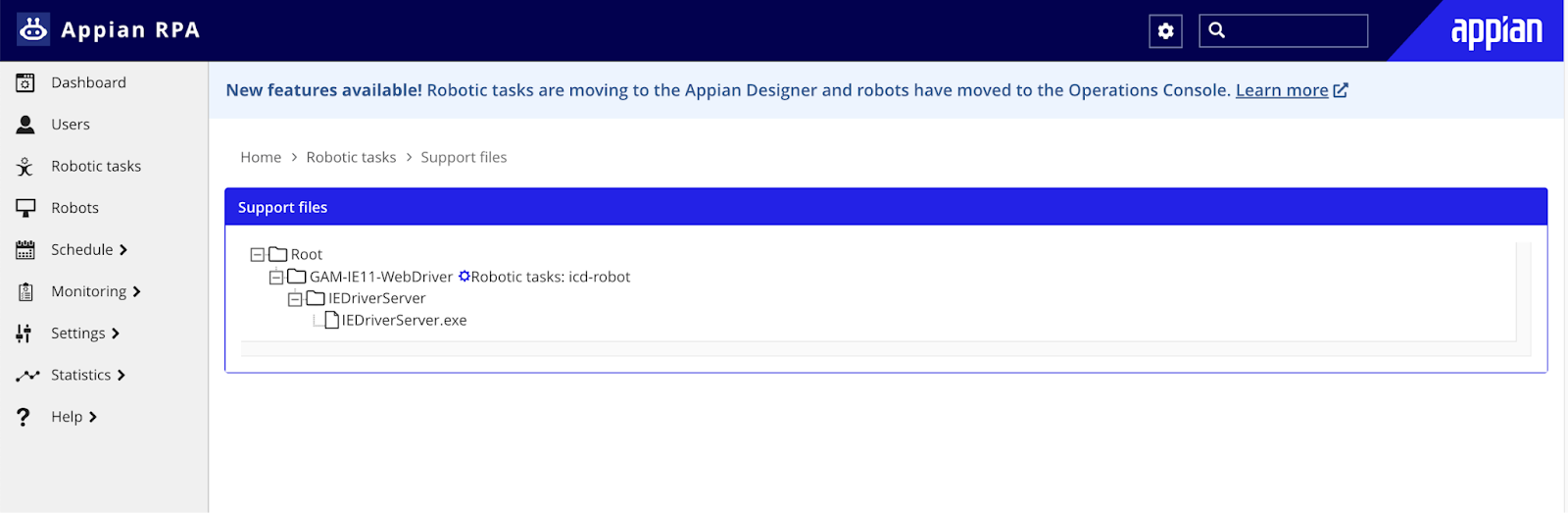The image size is (1568, 513).
Task: Click the Support files breadcrumb
Action: [x=464, y=157]
